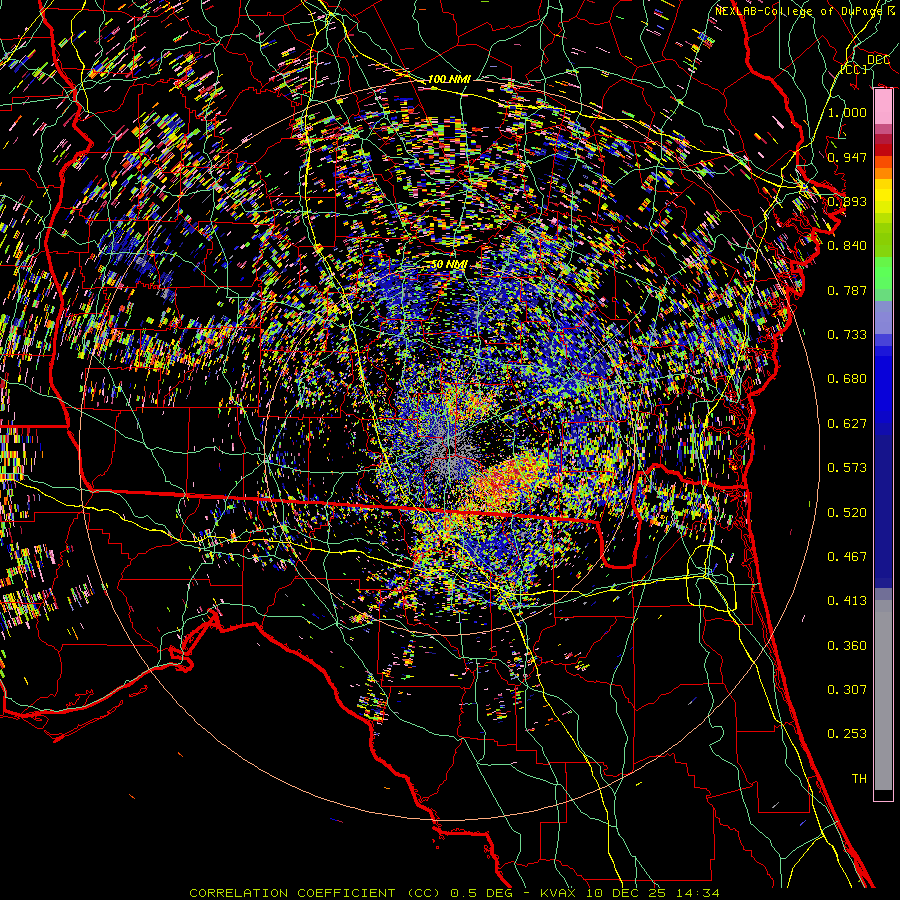Click the 0.893 legend value
The image size is (900, 900).
coord(847,201)
